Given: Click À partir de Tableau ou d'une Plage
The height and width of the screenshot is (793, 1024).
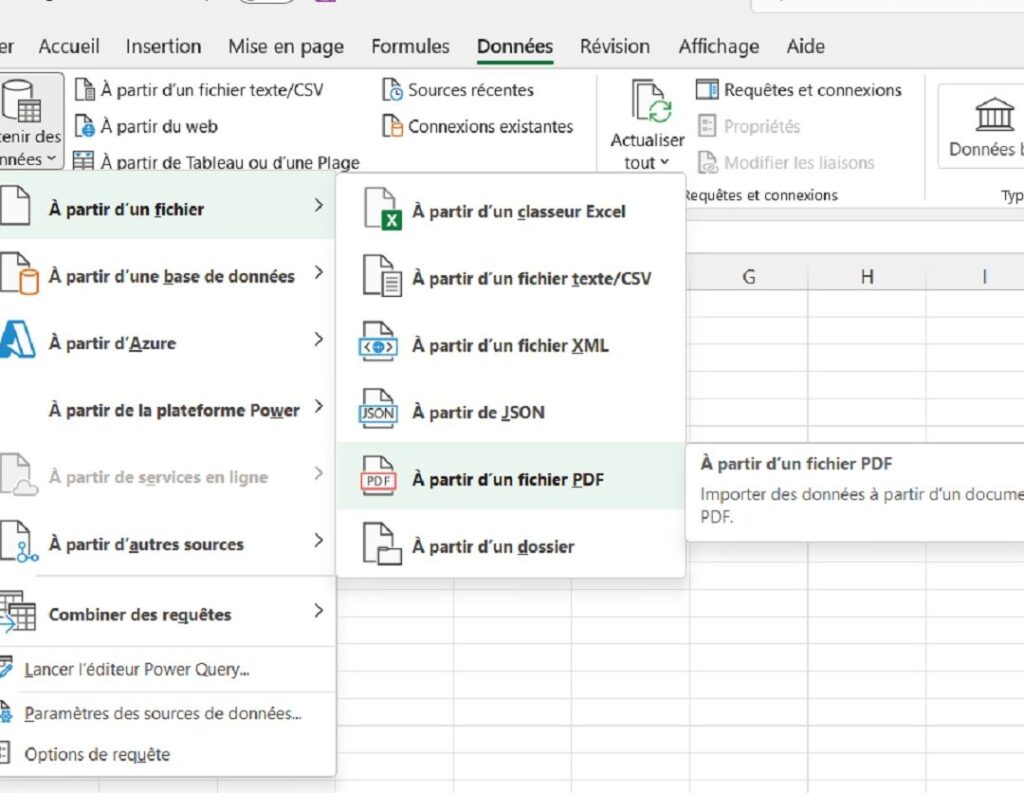Looking at the screenshot, I should click(216, 162).
